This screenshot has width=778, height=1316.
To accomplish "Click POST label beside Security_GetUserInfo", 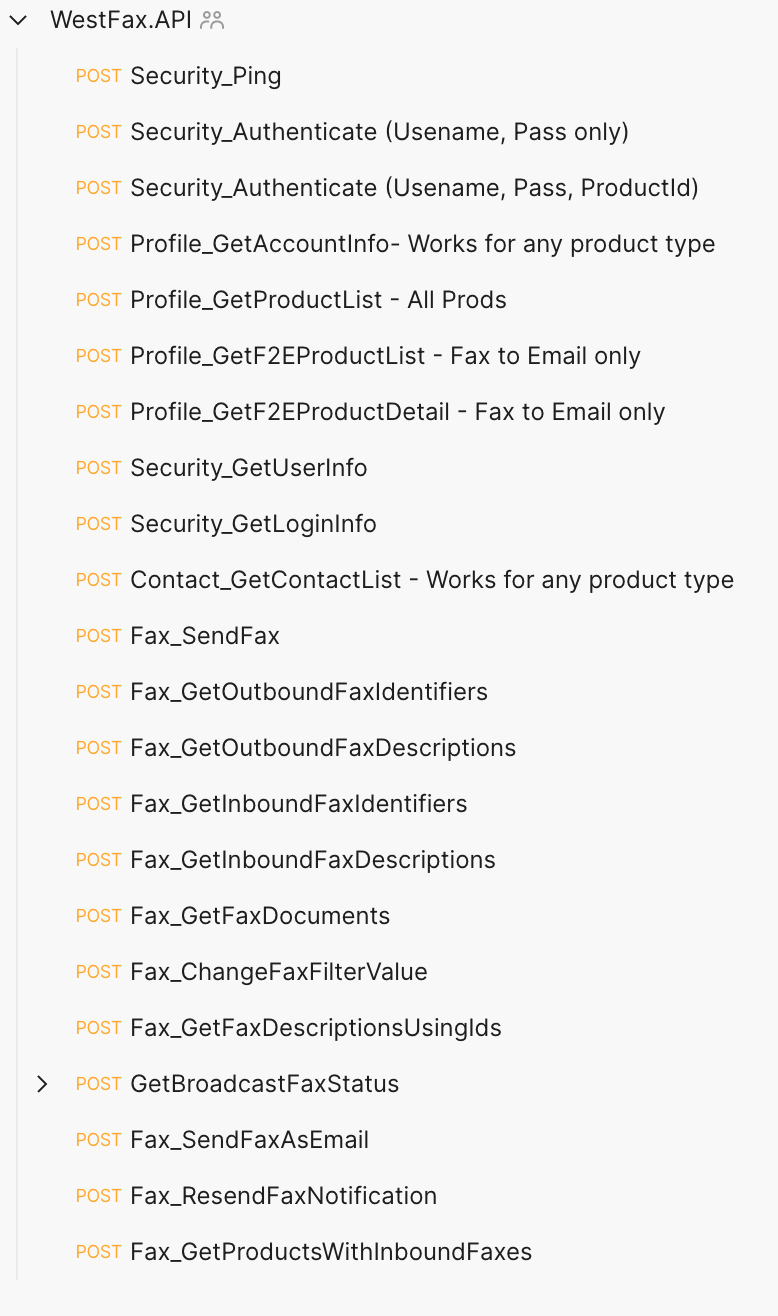I will click(98, 468).
